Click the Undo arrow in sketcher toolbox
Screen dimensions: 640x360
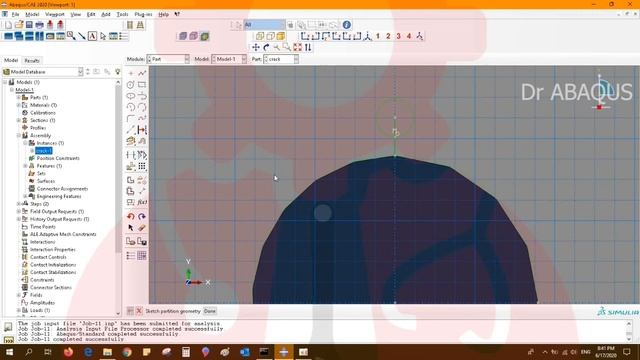pos(131,217)
